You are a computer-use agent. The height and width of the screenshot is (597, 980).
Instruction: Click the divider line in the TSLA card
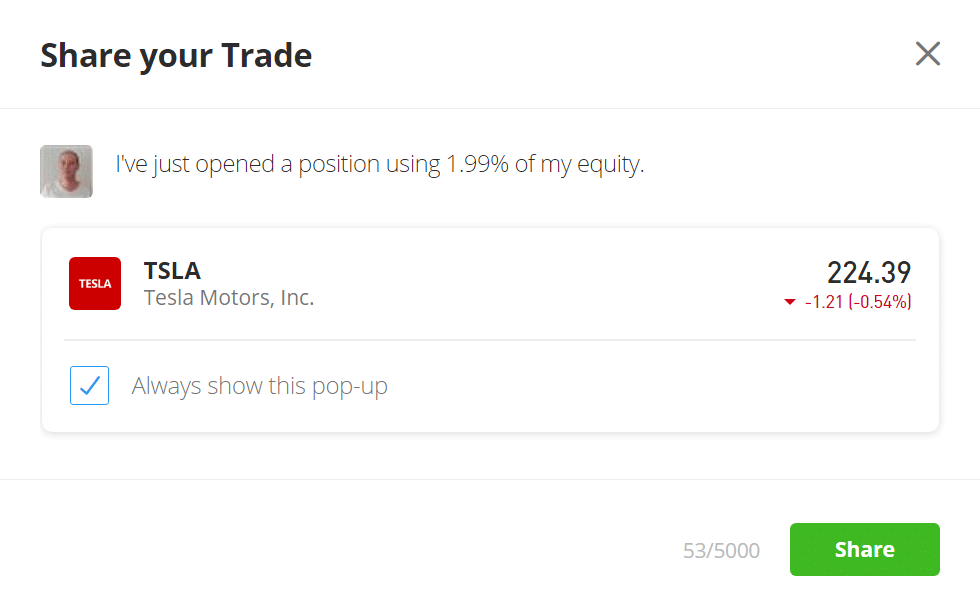tap(490, 340)
